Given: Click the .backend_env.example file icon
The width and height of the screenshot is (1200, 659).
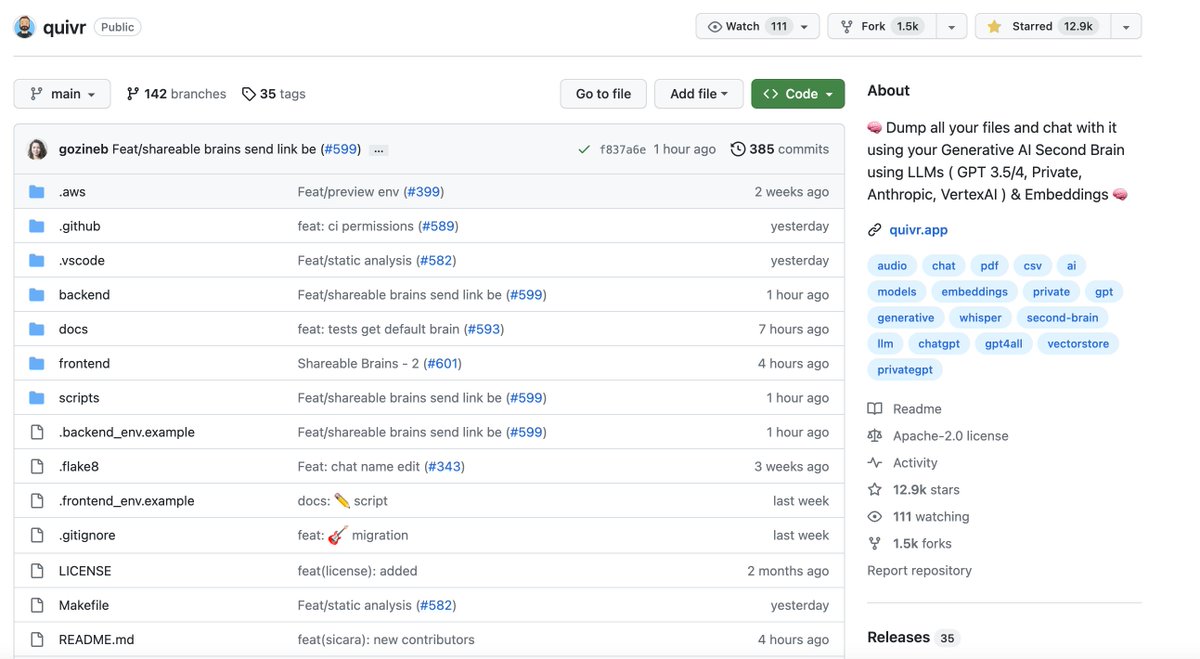Looking at the screenshot, I should pyautogui.click(x=37, y=432).
